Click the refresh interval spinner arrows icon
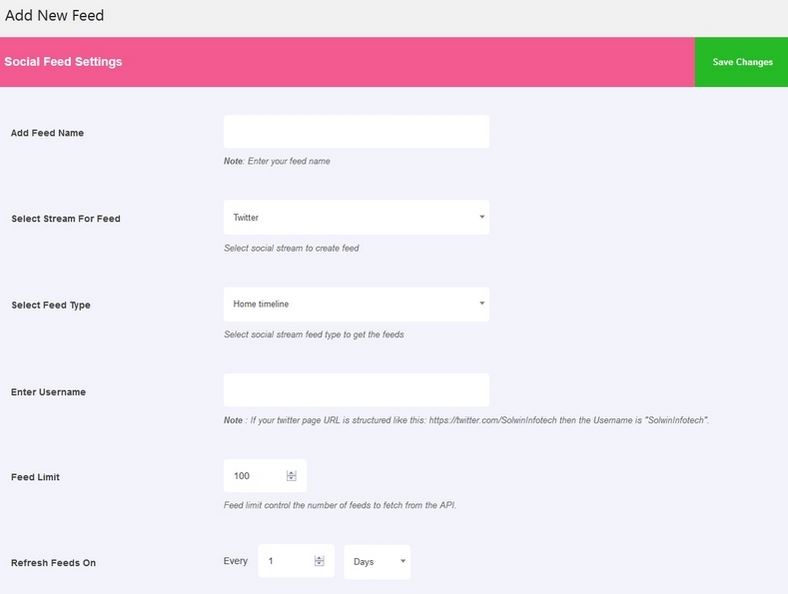The height and width of the screenshot is (594, 788). [319, 561]
